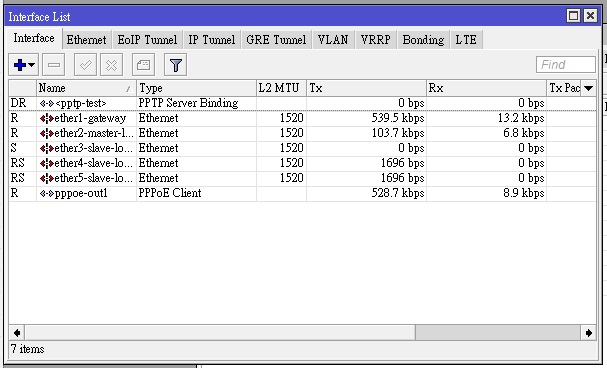The width and height of the screenshot is (607, 368).
Task: Switch to the Bonding tab
Action: (x=423, y=40)
